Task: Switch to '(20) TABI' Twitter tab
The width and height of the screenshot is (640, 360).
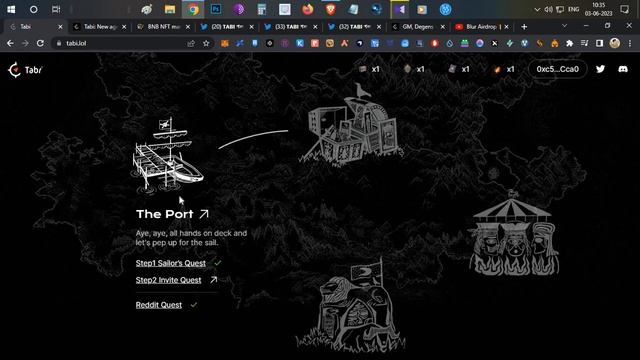Action: [227, 27]
